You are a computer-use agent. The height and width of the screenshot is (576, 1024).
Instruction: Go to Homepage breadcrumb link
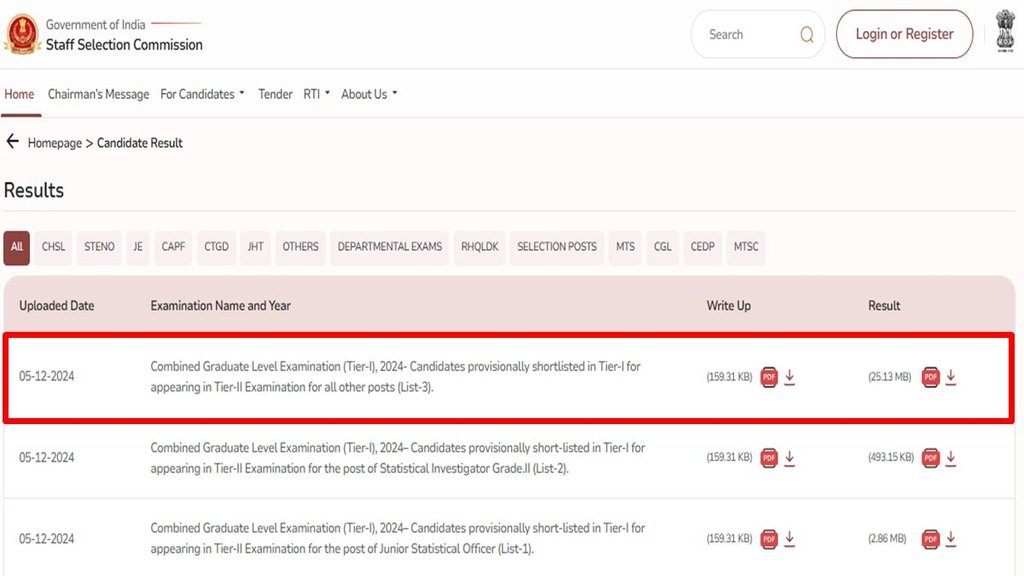[55, 143]
